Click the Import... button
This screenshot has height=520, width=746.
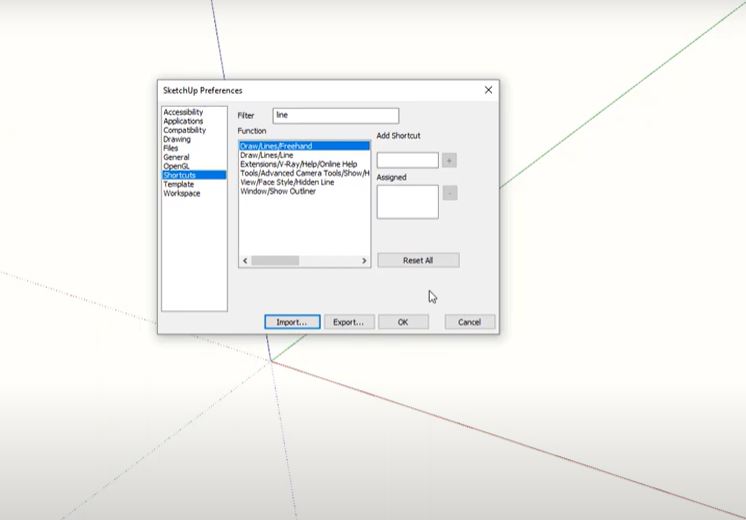292,322
